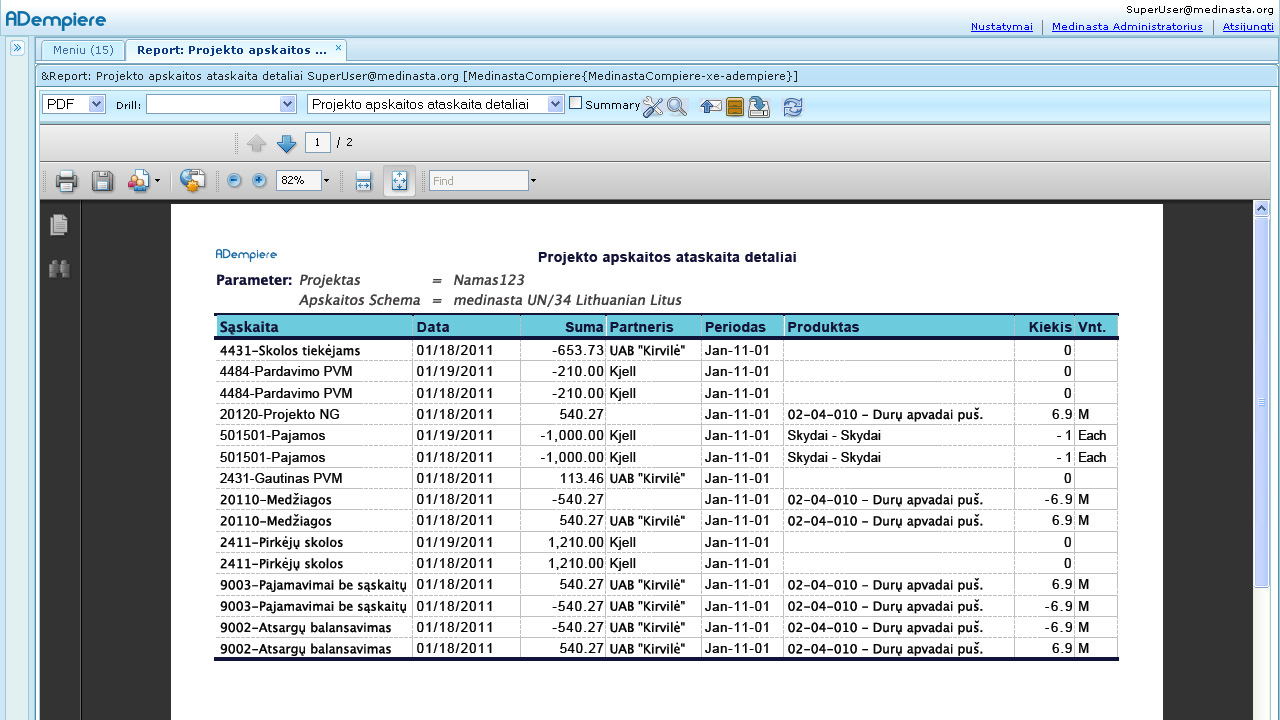
Task: Click the export download icon
Action: click(759, 106)
